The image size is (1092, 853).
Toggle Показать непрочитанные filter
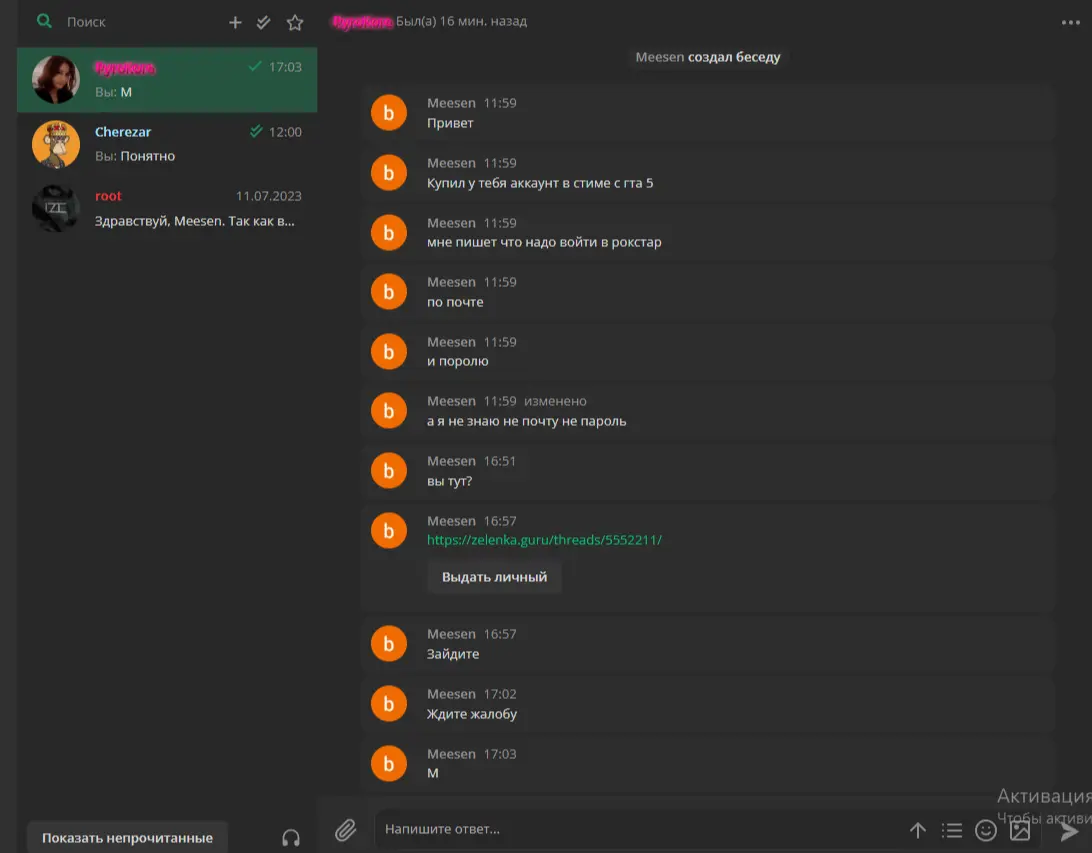[x=127, y=838]
